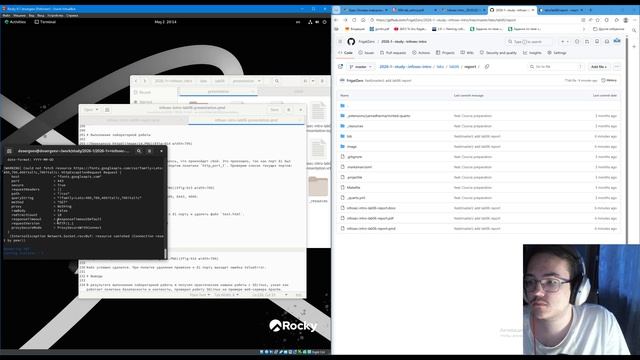
Task: Switch to presentation.qmd tab in text editor
Action: click(246, 120)
